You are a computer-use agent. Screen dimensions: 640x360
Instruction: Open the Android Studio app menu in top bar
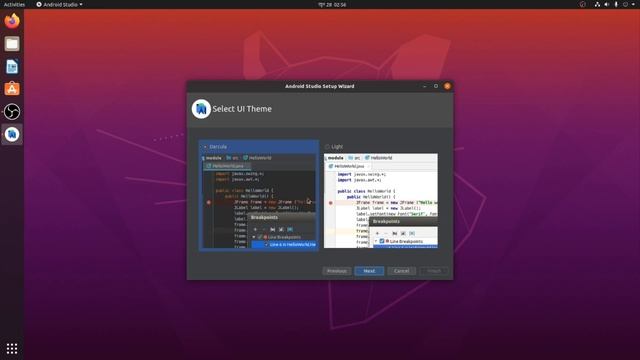(60, 4)
